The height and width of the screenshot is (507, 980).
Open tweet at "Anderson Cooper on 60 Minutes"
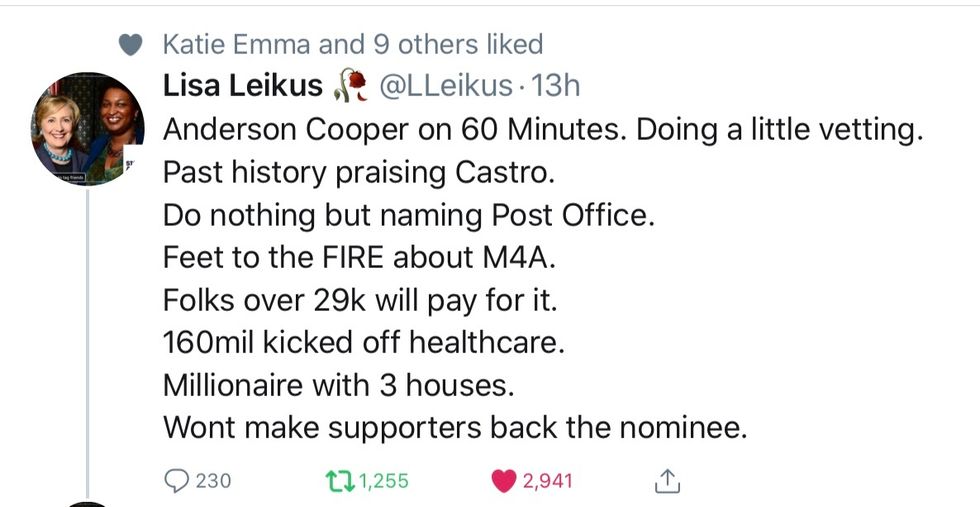tap(540, 130)
